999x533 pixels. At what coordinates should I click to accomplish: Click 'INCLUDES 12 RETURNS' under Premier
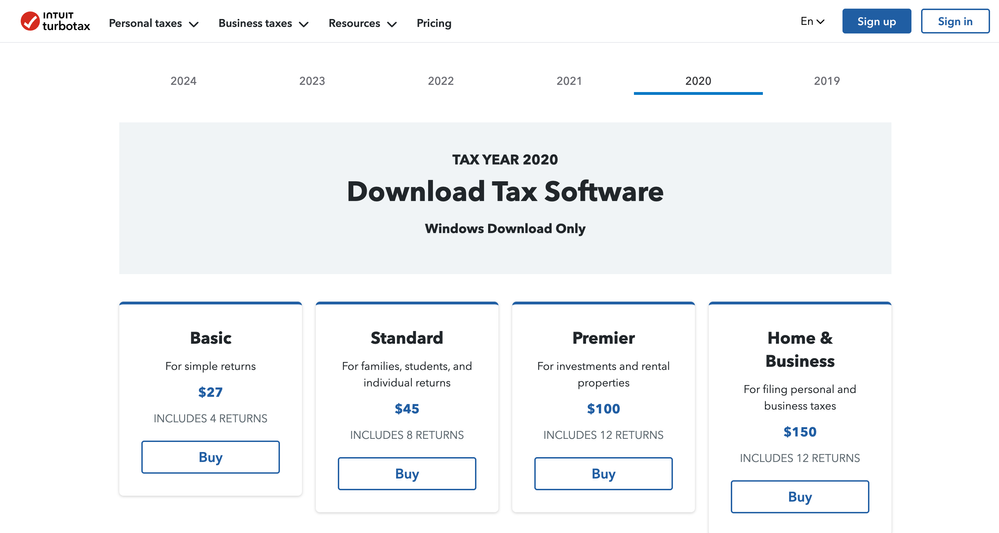pos(603,435)
